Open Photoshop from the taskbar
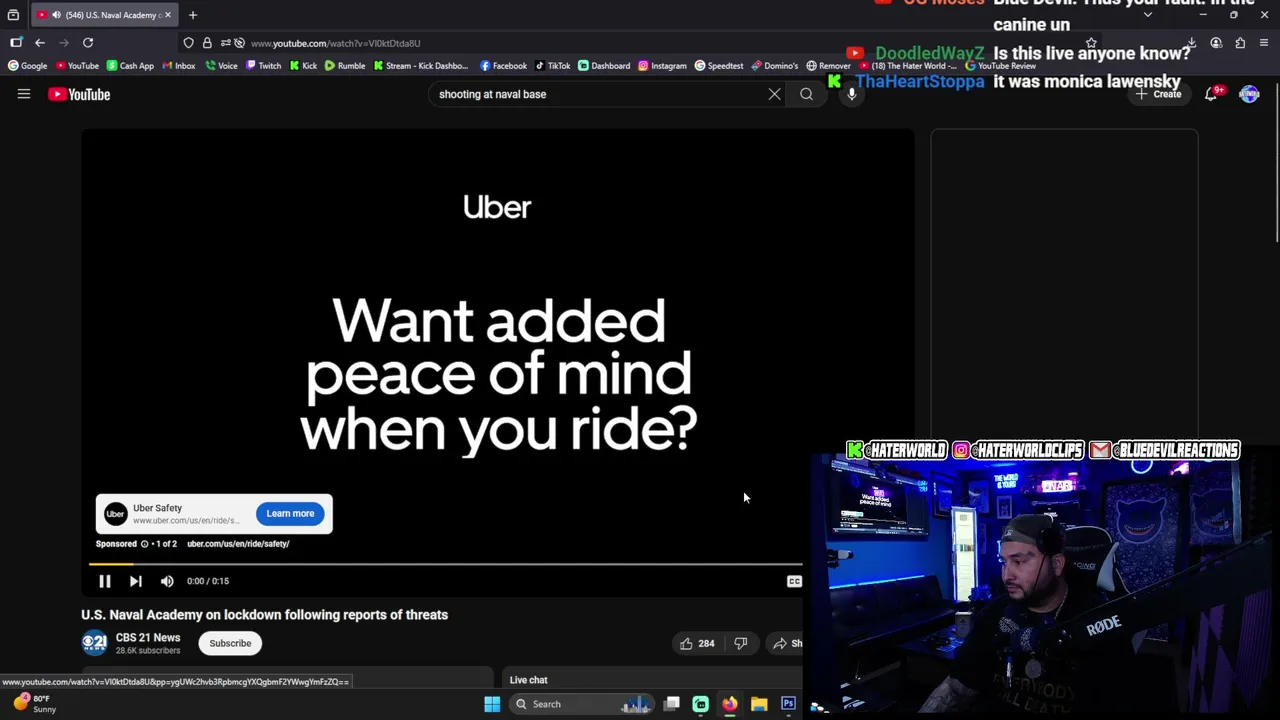The width and height of the screenshot is (1280, 720). [x=788, y=704]
